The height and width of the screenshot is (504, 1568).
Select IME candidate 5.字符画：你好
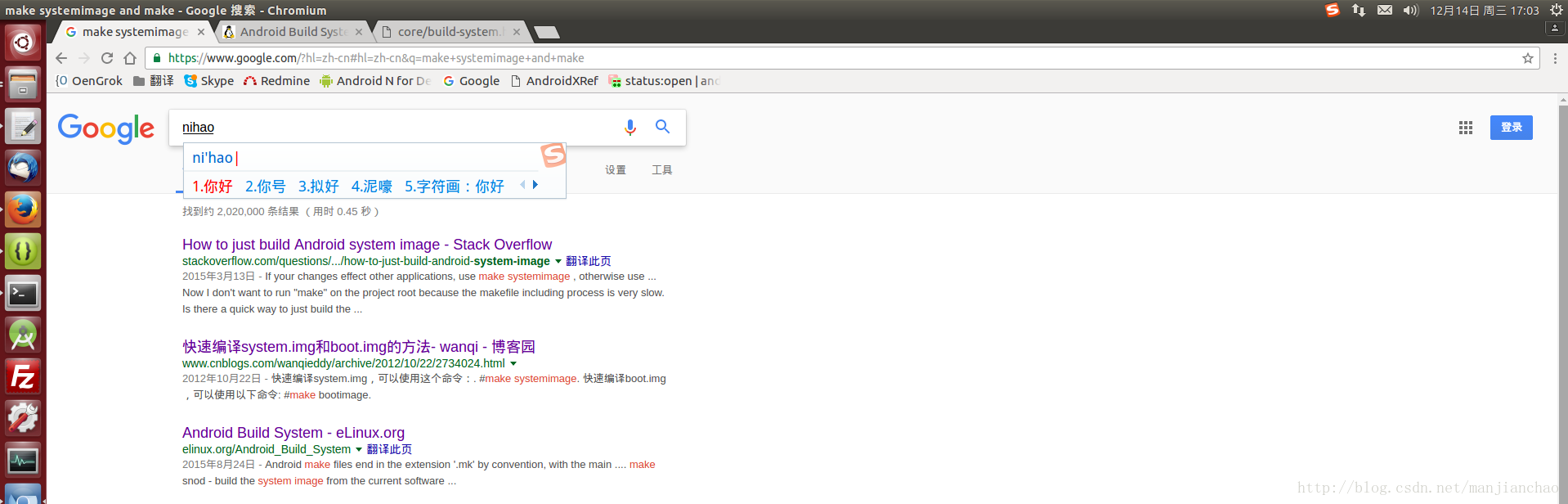pos(455,187)
